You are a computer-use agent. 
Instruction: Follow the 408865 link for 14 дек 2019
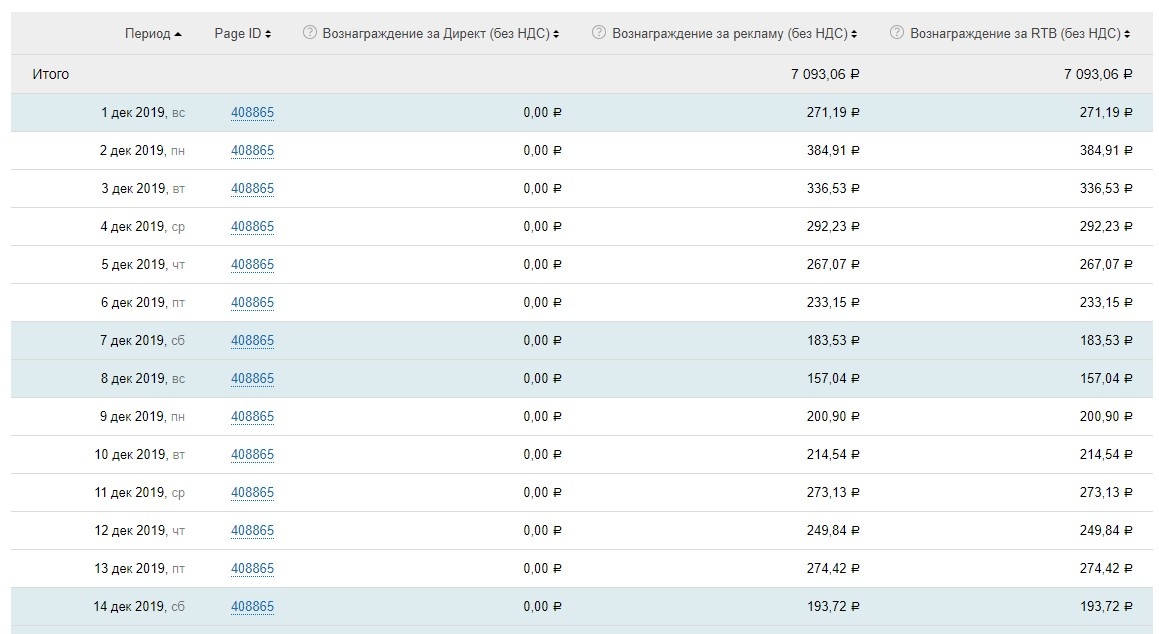coord(252,607)
